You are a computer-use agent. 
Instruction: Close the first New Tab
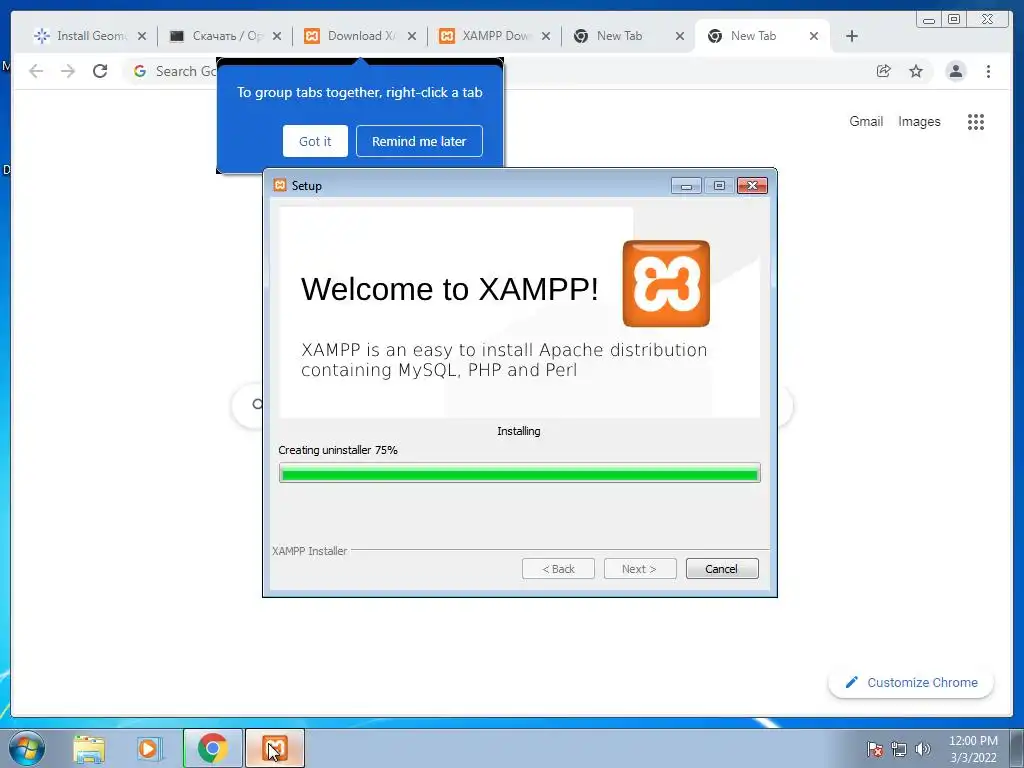pos(680,36)
